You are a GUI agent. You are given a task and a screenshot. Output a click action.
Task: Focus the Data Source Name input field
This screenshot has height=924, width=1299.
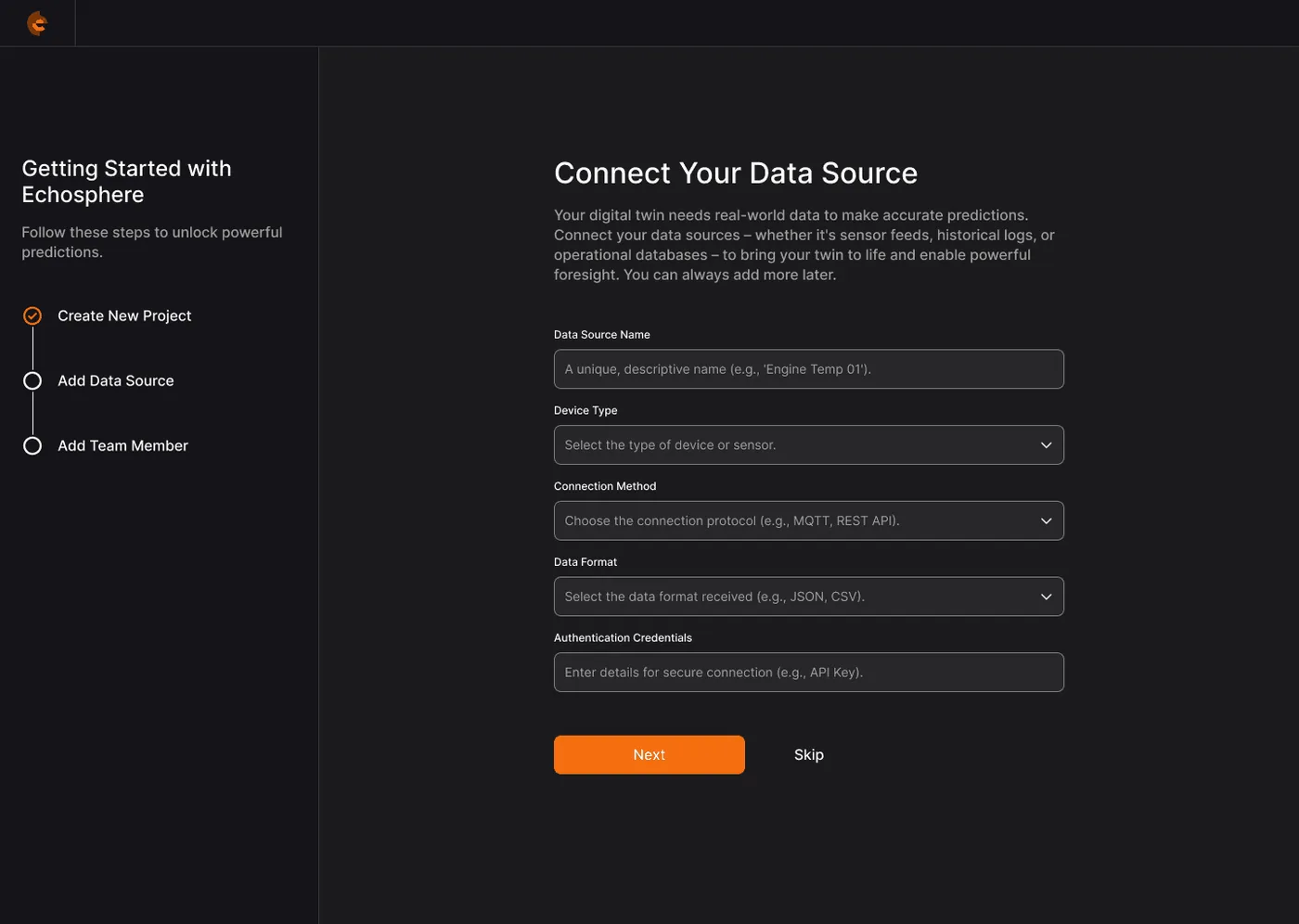pyautogui.click(x=808, y=369)
